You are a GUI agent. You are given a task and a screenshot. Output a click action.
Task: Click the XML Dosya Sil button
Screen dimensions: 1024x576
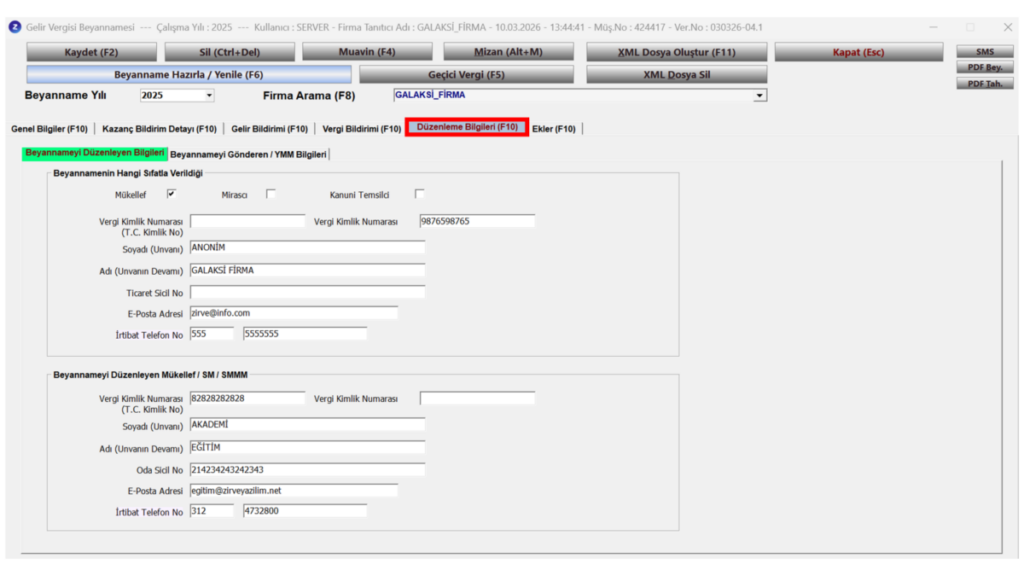[x=677, y=74]
